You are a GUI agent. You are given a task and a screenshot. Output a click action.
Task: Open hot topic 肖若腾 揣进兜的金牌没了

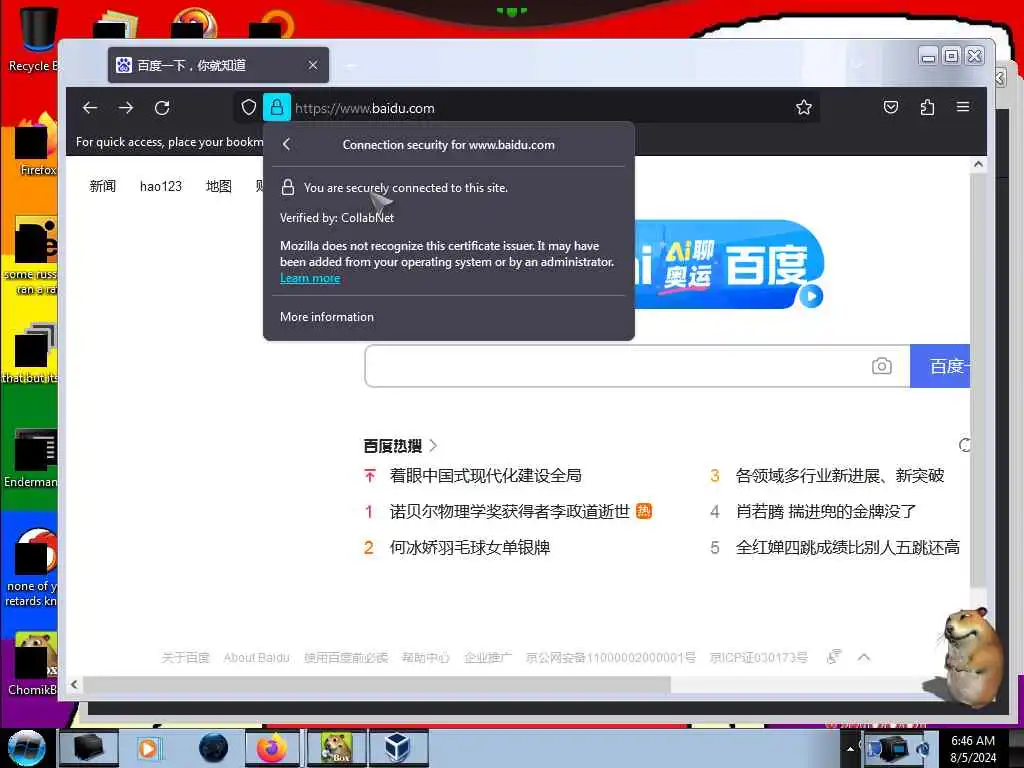tap(825, 511)
